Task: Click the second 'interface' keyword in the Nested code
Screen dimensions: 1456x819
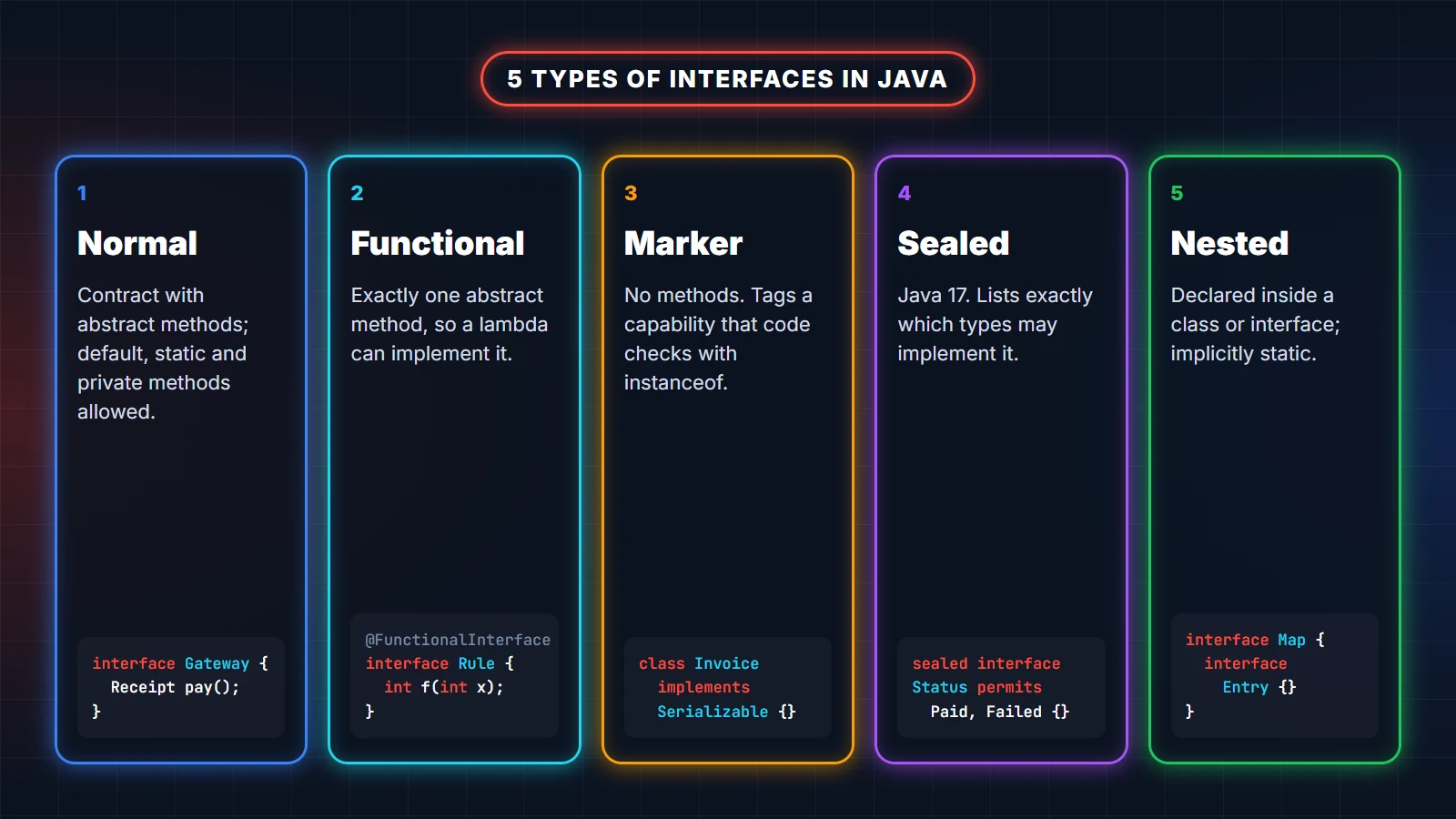Action: (x=1246, y=663)
